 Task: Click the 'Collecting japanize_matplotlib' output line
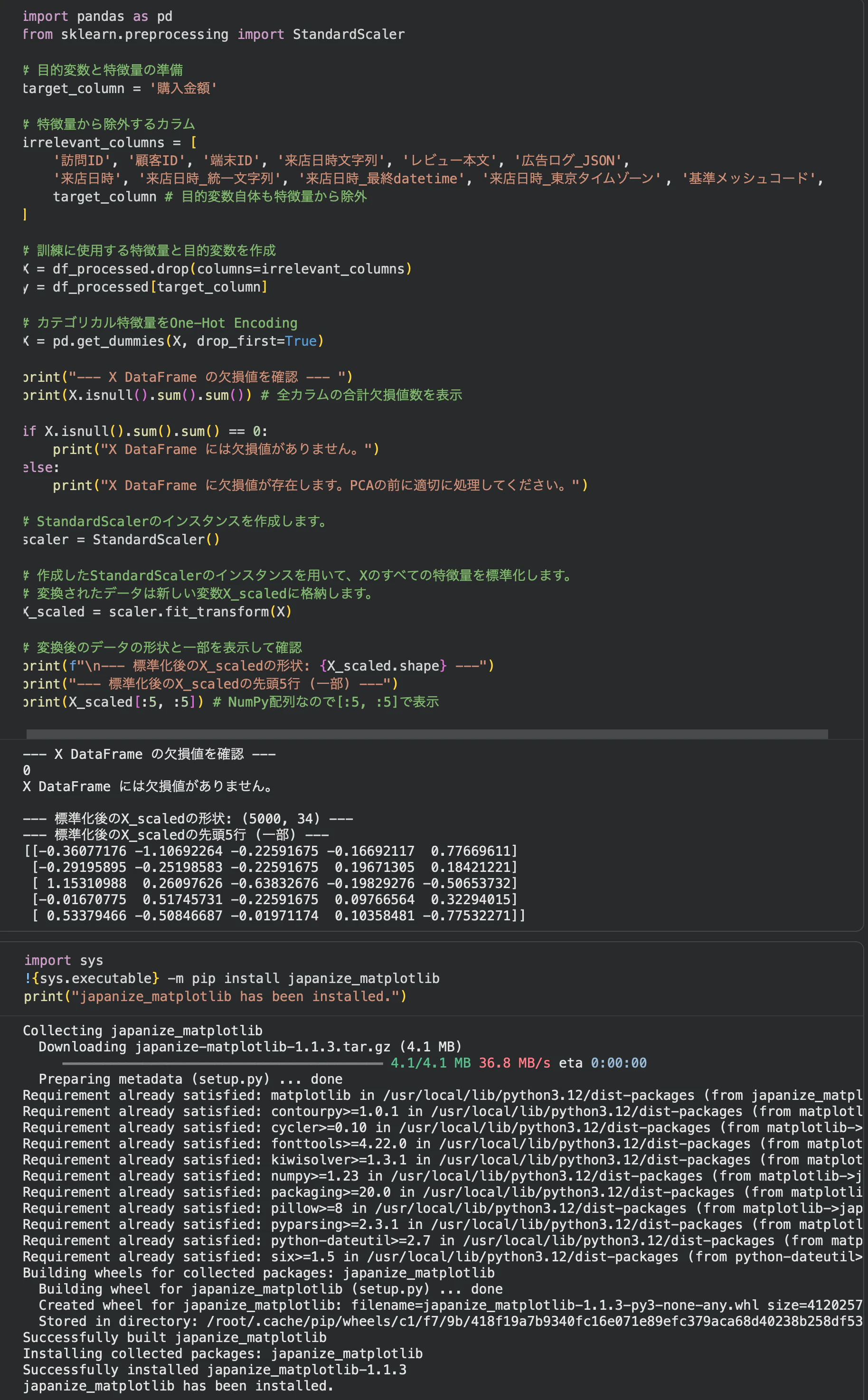point(143,1031)
